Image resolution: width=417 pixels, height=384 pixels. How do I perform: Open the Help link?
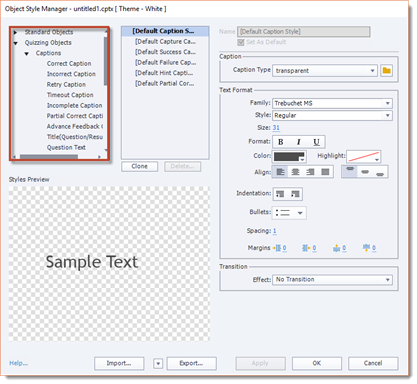point(18,363)
